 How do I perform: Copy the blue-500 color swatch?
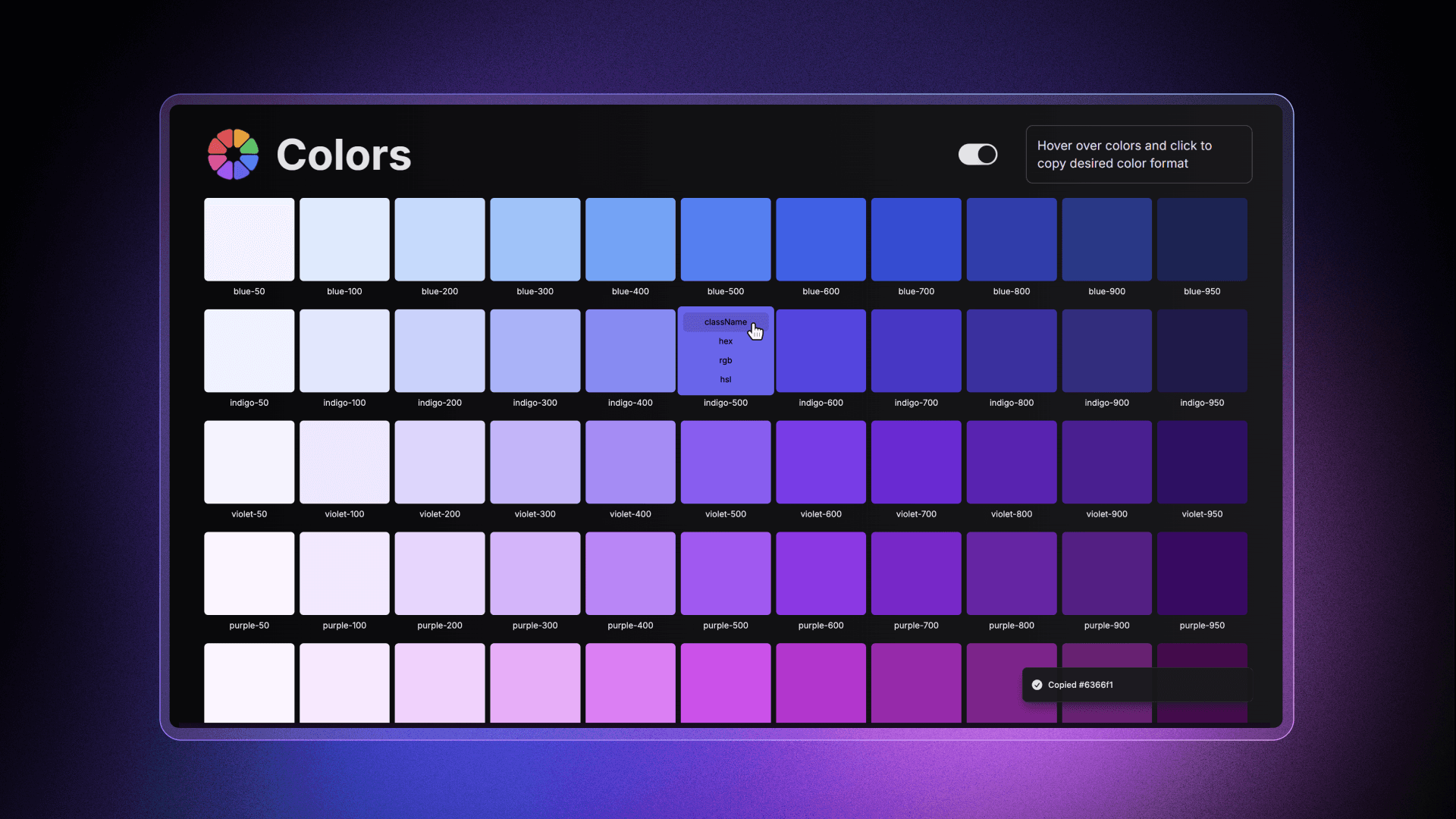tap(725, 239)
